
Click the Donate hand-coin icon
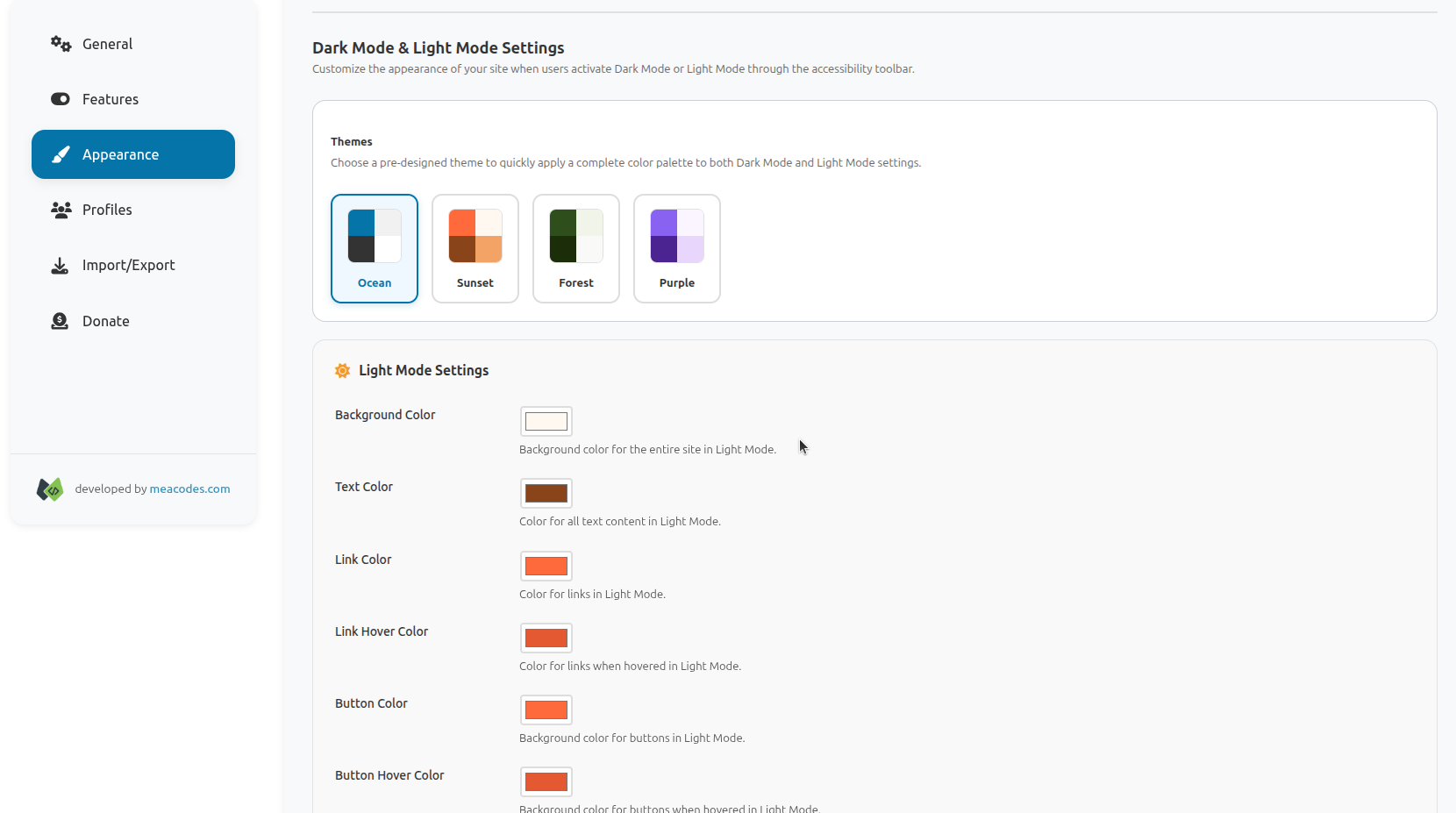click(60, 321)
